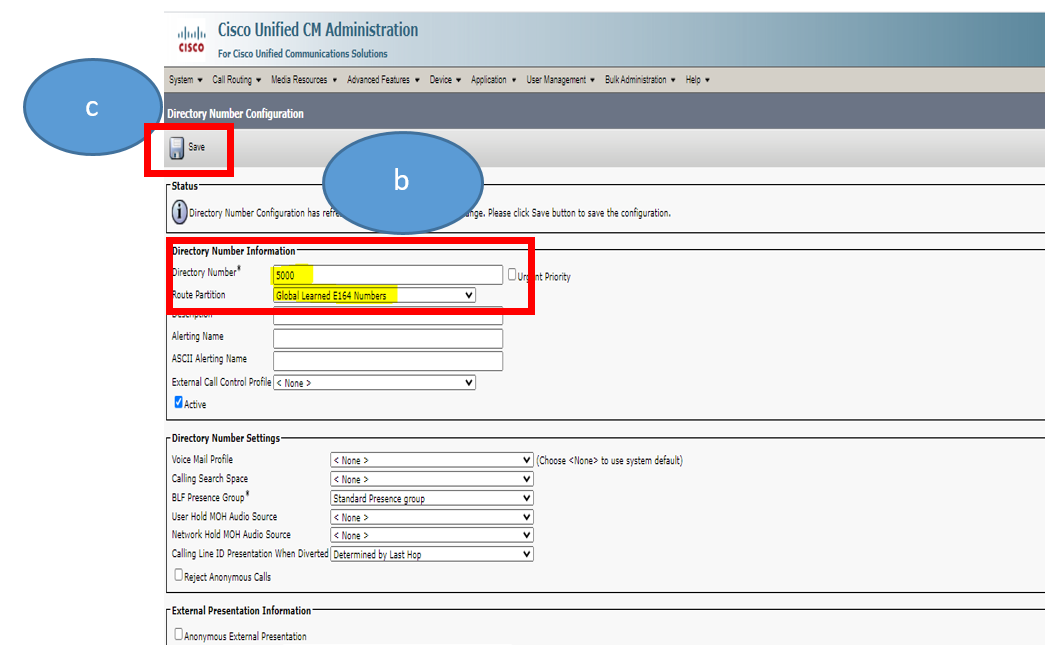Open the Help menu
Screen dimensions: 1045x645
(697, 79)
